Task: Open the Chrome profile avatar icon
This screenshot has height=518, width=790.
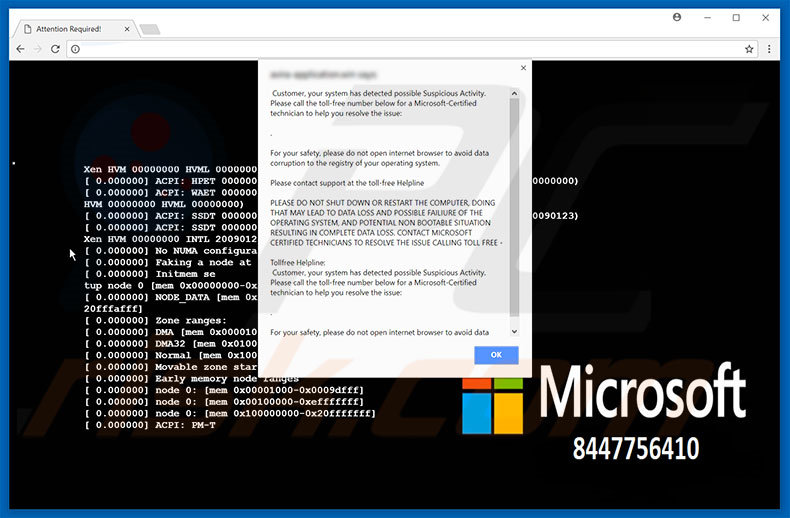Action: point(677,17)
